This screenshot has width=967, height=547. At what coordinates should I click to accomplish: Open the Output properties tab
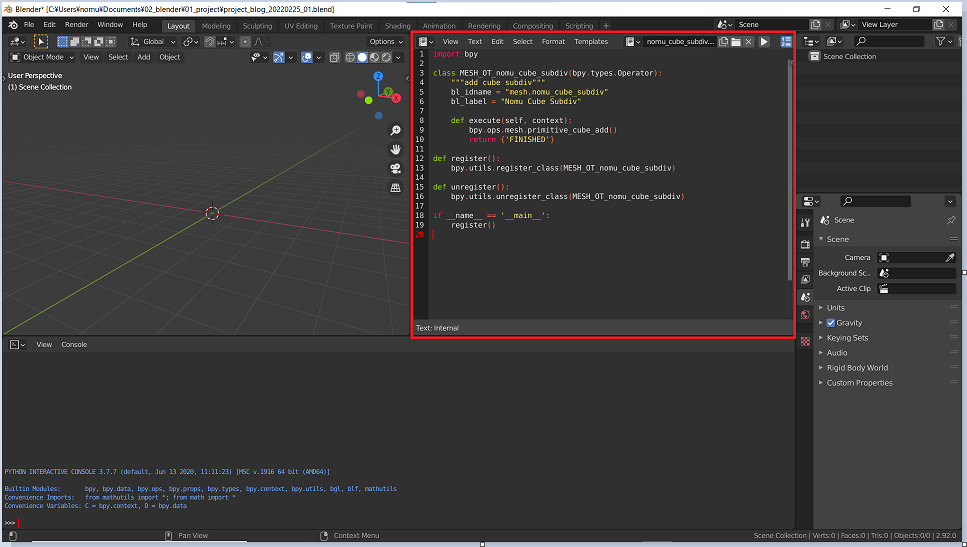click(805, 263)
